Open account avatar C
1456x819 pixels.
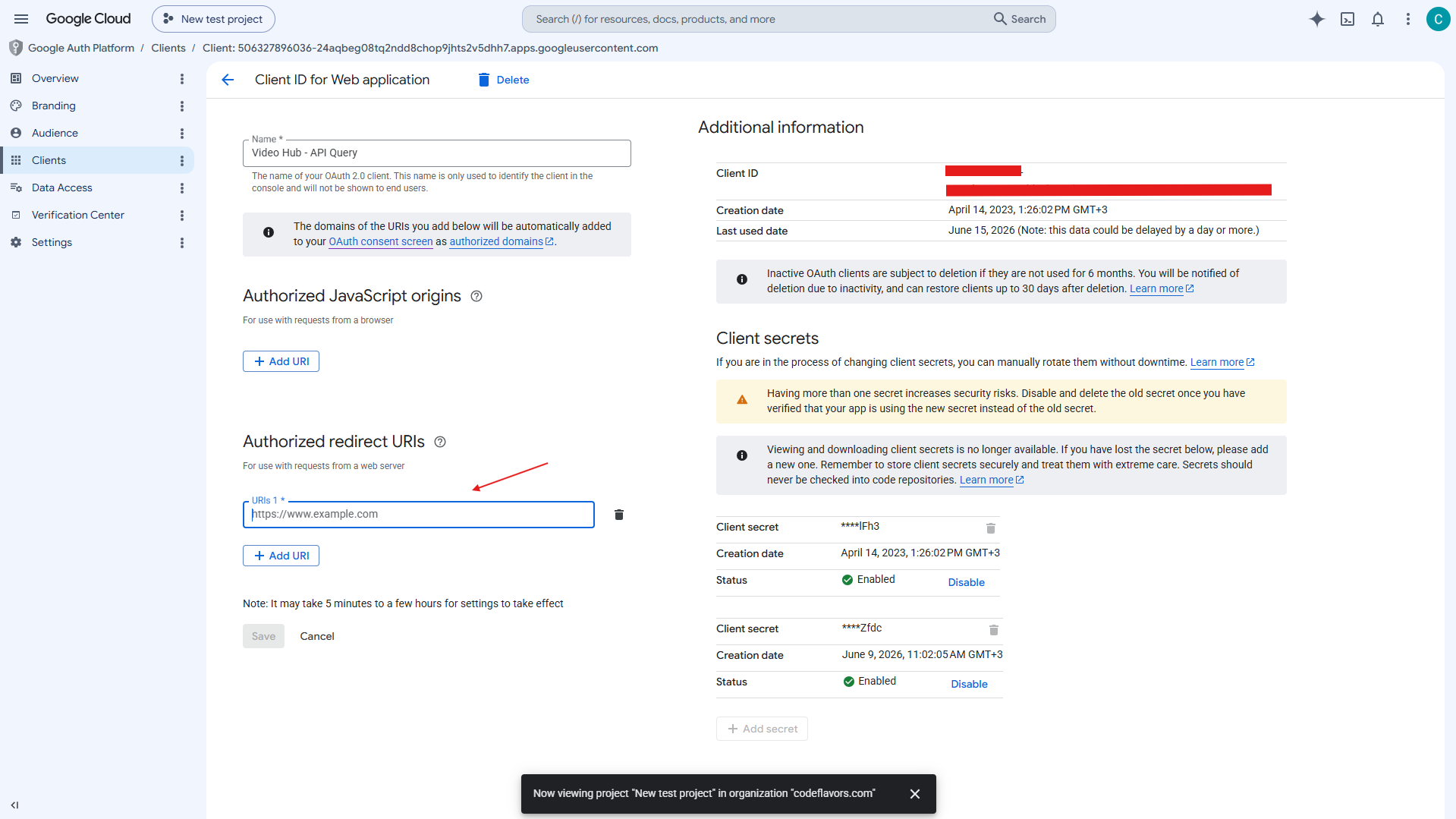pyautogui.click(x=1438, y=19)
